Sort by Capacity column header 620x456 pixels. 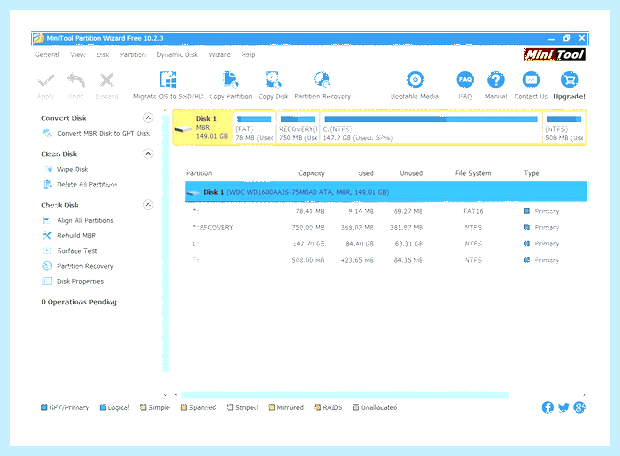(x=311, y=173)
